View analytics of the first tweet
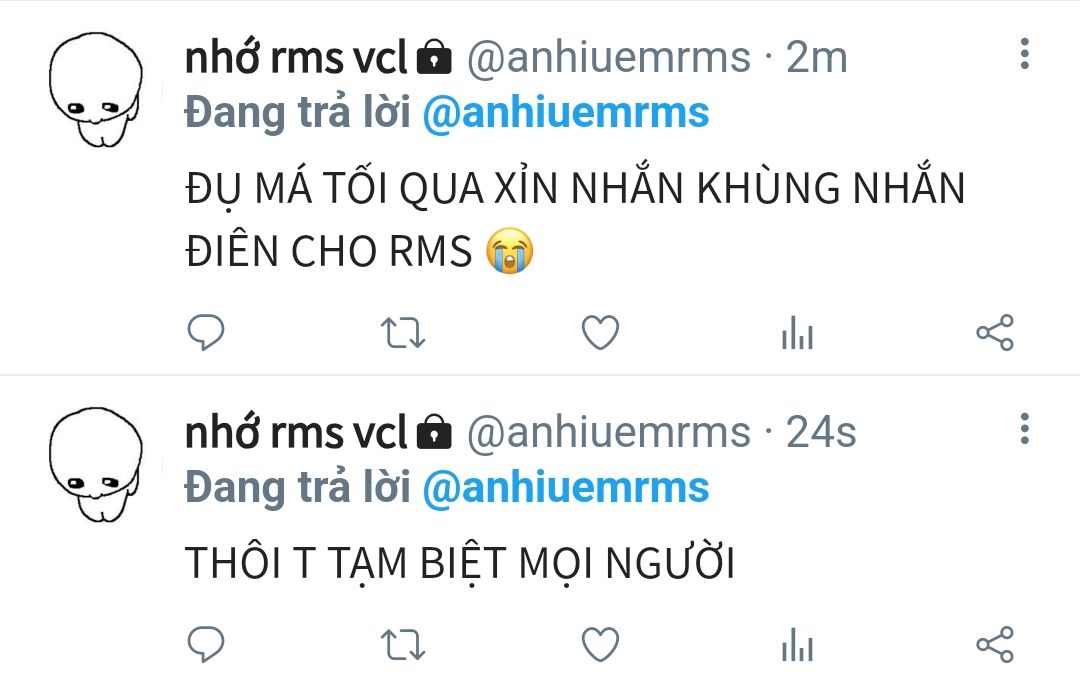Viewport: 1080px width, 682px height. pyautogui.click(x=798, y=333)
